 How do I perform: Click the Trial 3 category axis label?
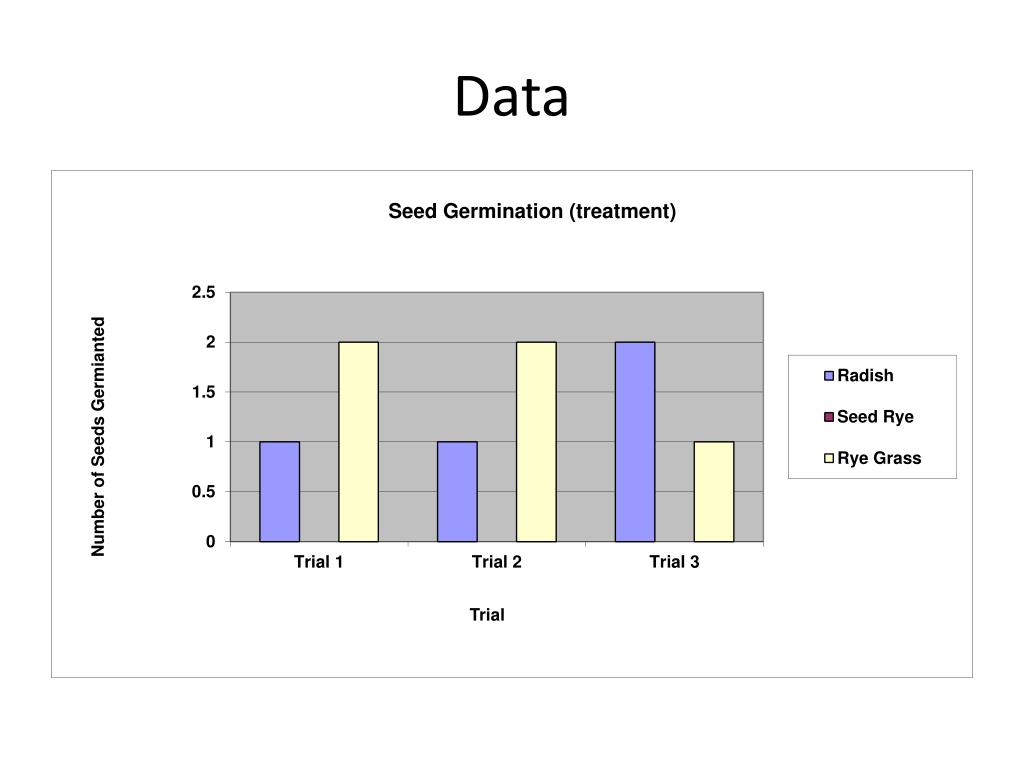click(x=675, y=562)
